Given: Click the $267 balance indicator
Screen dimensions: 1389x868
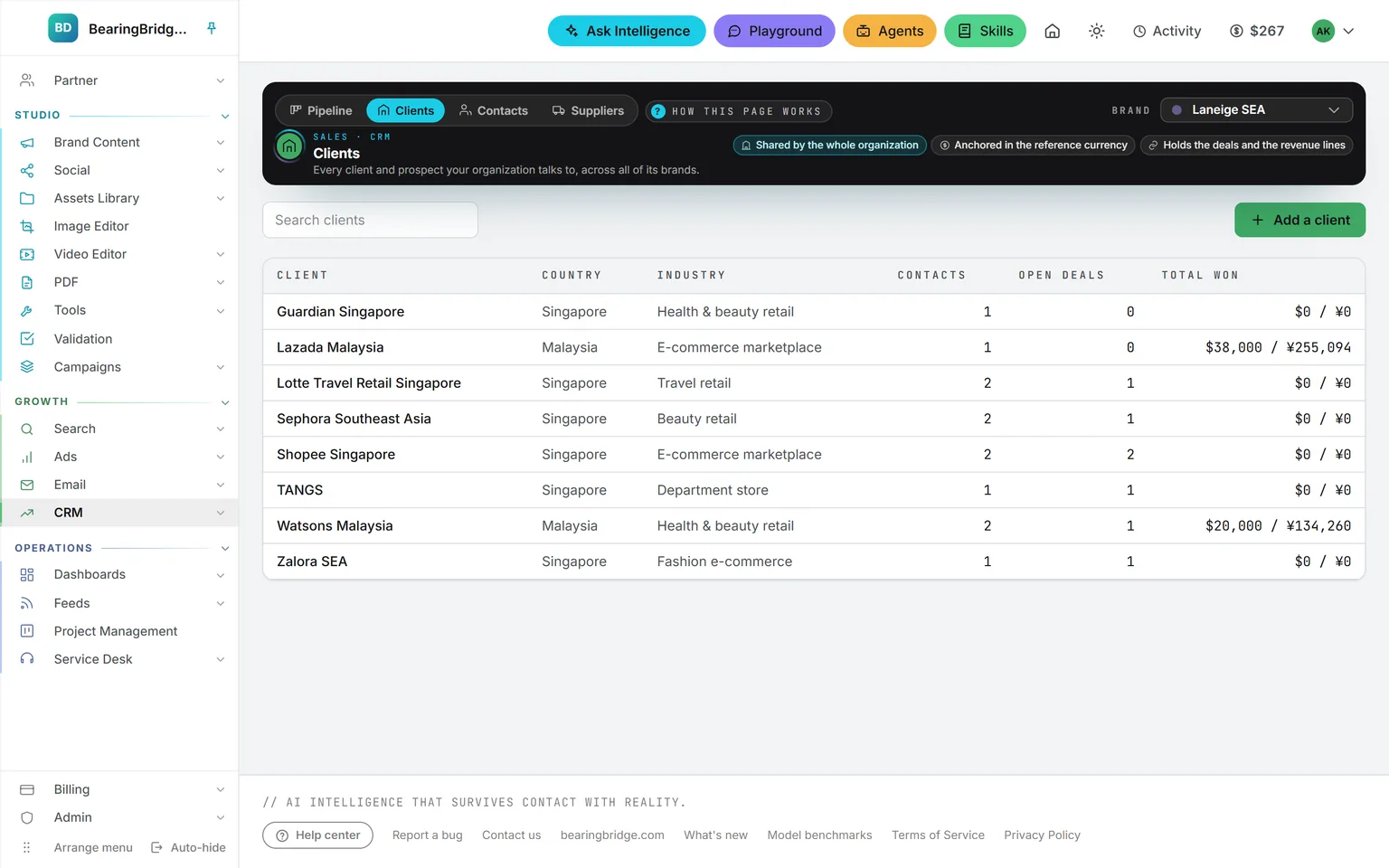Looking at the screenshot, I should pyautogui.click(x=1257, y=31).
